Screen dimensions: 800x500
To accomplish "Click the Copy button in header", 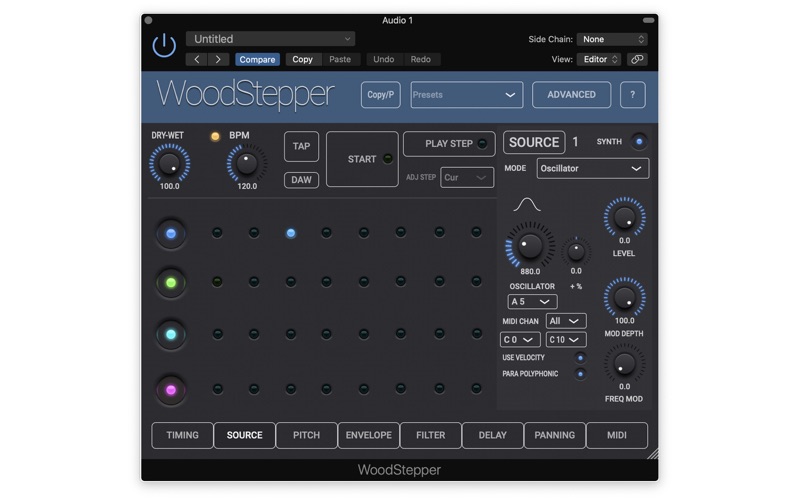I will (x=303, y=60).
